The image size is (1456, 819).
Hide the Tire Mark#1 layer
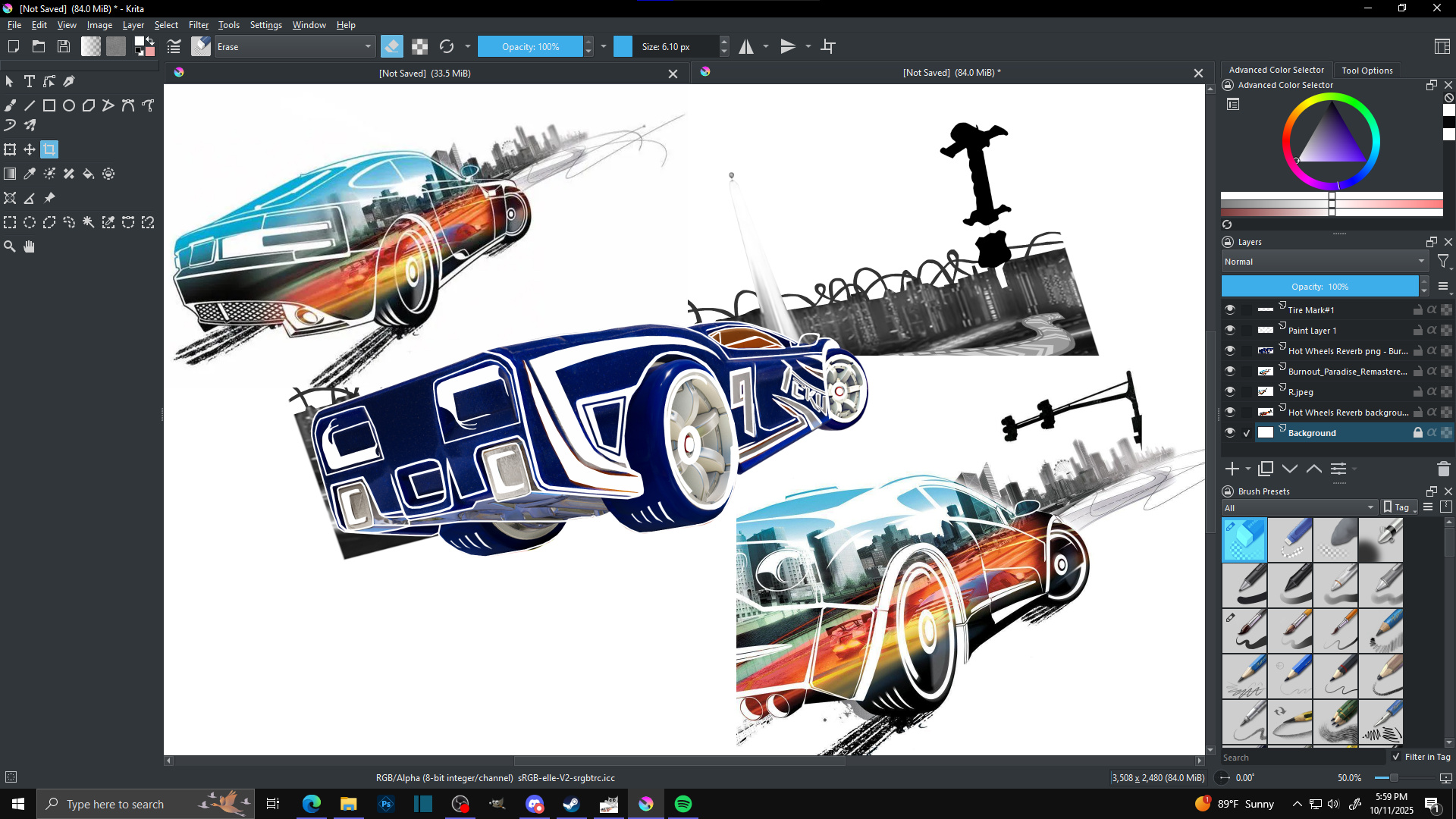pyautogui.click(x=1229, y=309)
